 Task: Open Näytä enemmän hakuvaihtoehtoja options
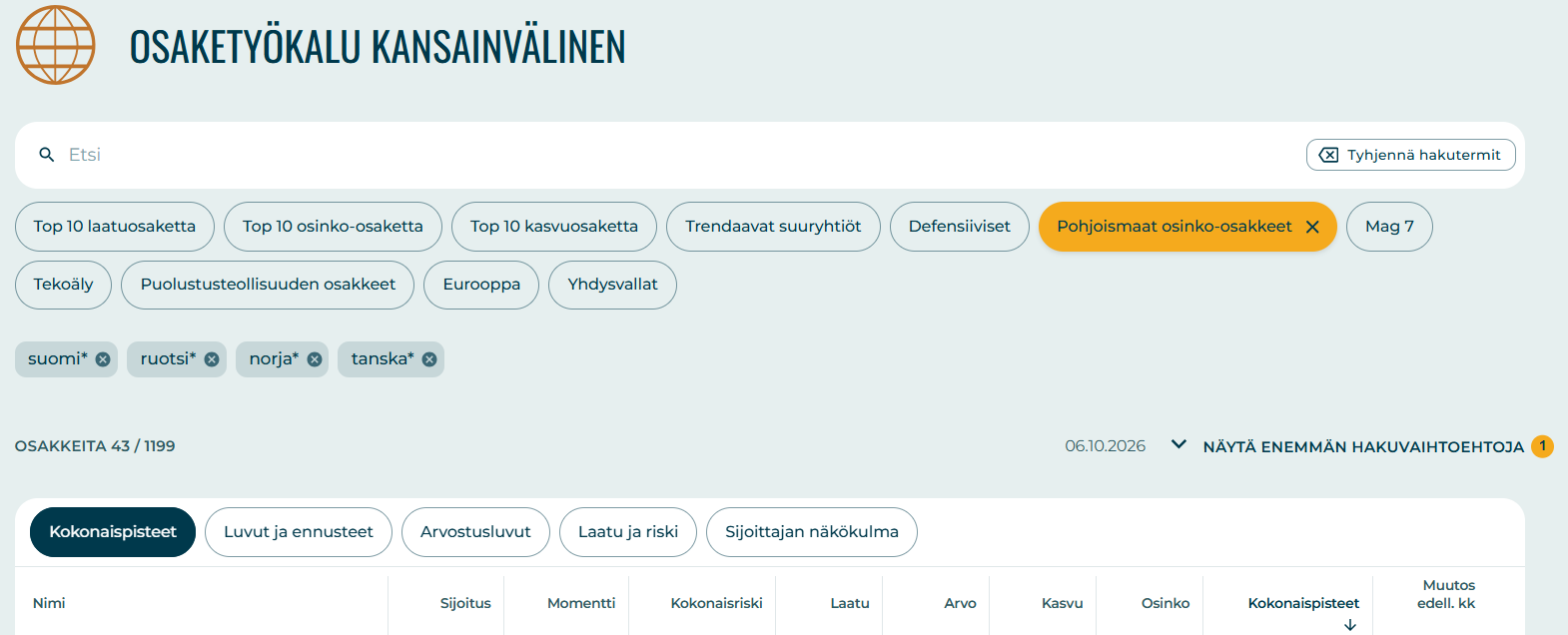1363,447
